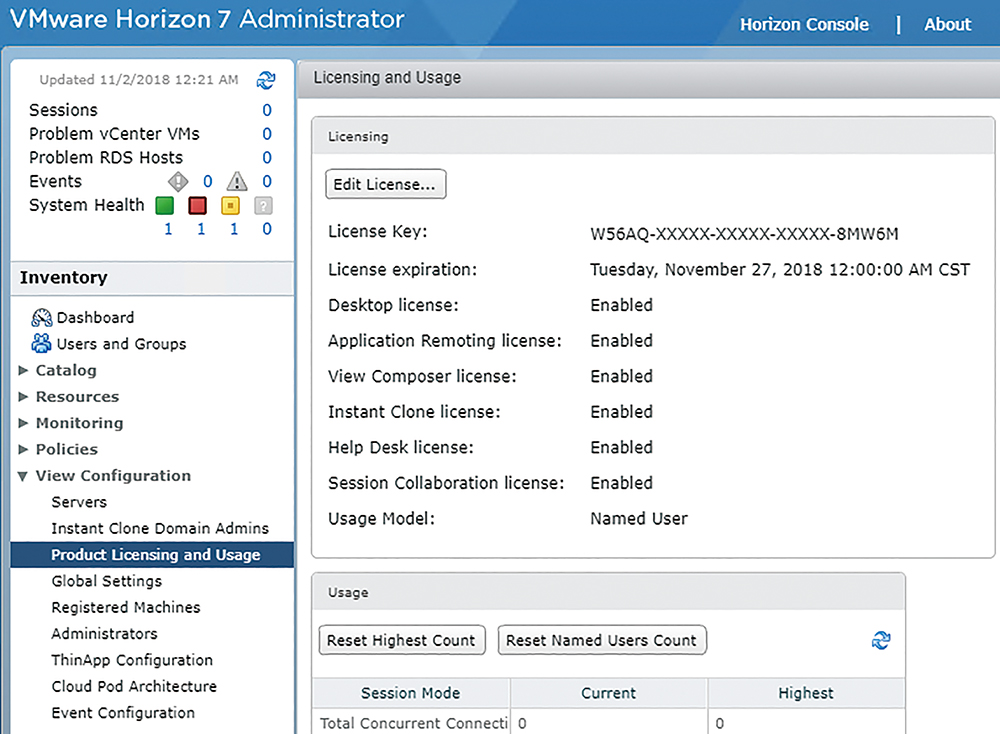1000x734 pixels.
Task: Open Dashboard via its gauge icon
Action: (41, 318)
